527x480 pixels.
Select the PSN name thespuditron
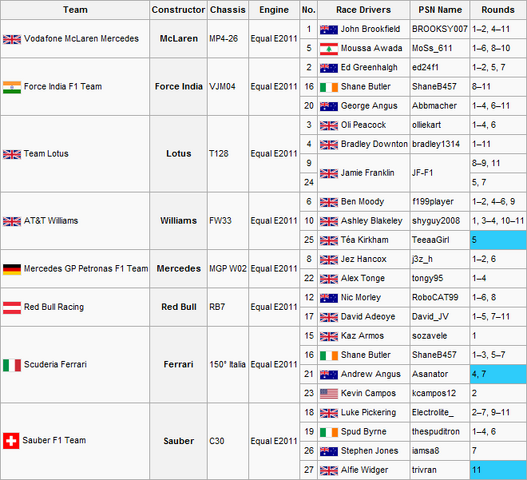tap(436, 432)
